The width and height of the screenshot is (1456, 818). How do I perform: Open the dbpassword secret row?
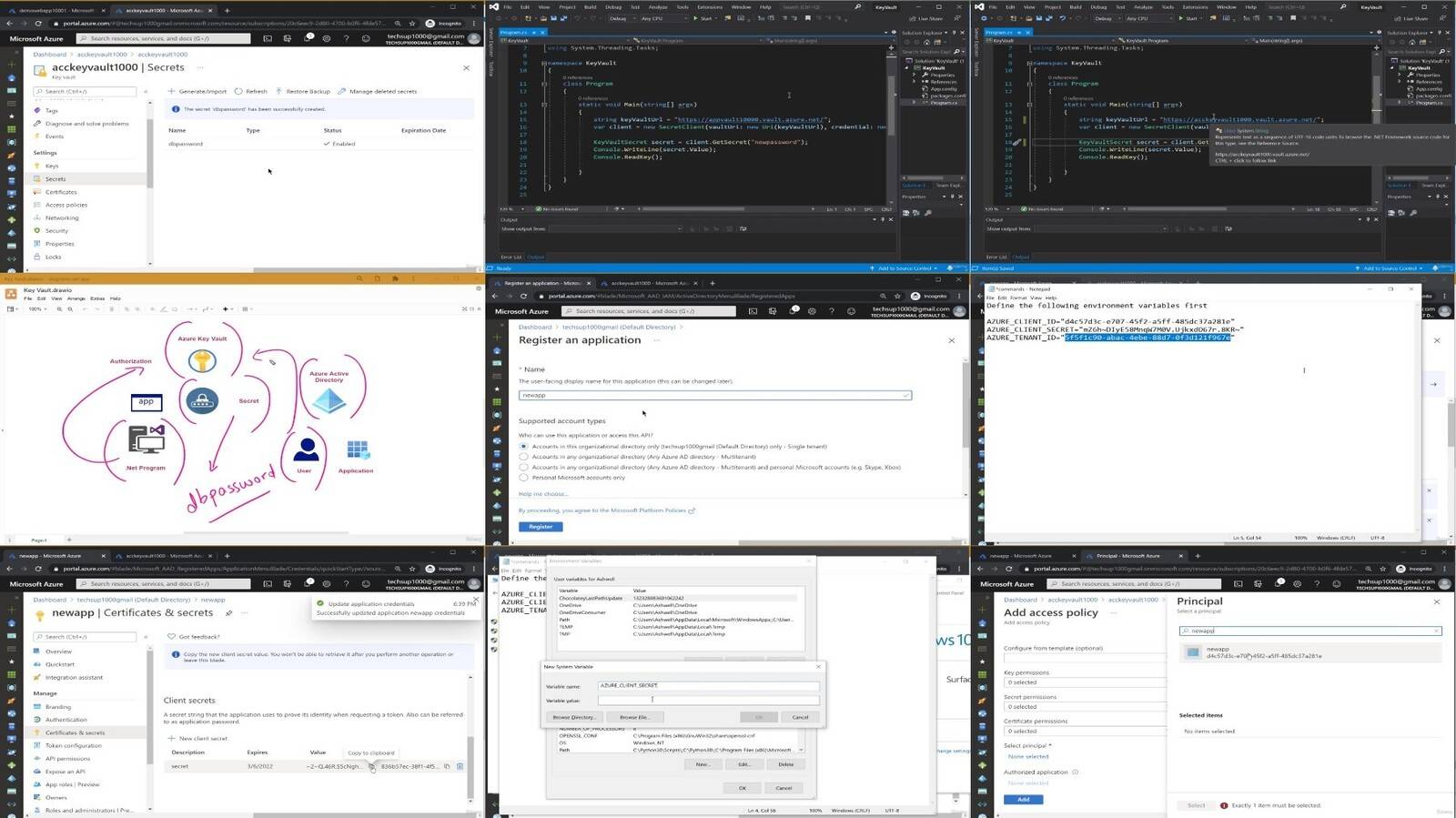(x=318, y=144)
